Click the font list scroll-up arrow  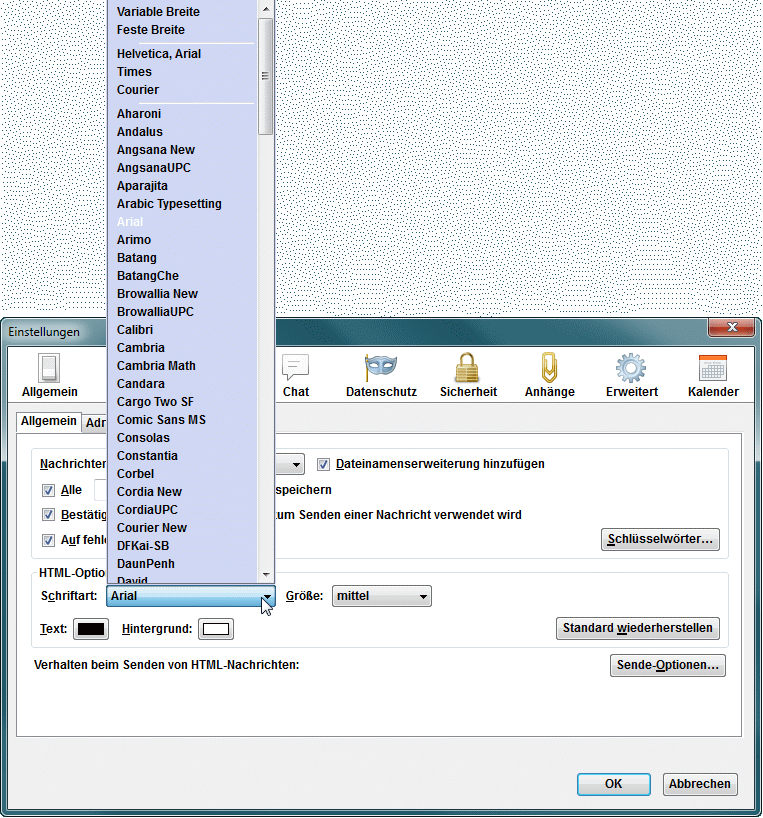(266, 9)
